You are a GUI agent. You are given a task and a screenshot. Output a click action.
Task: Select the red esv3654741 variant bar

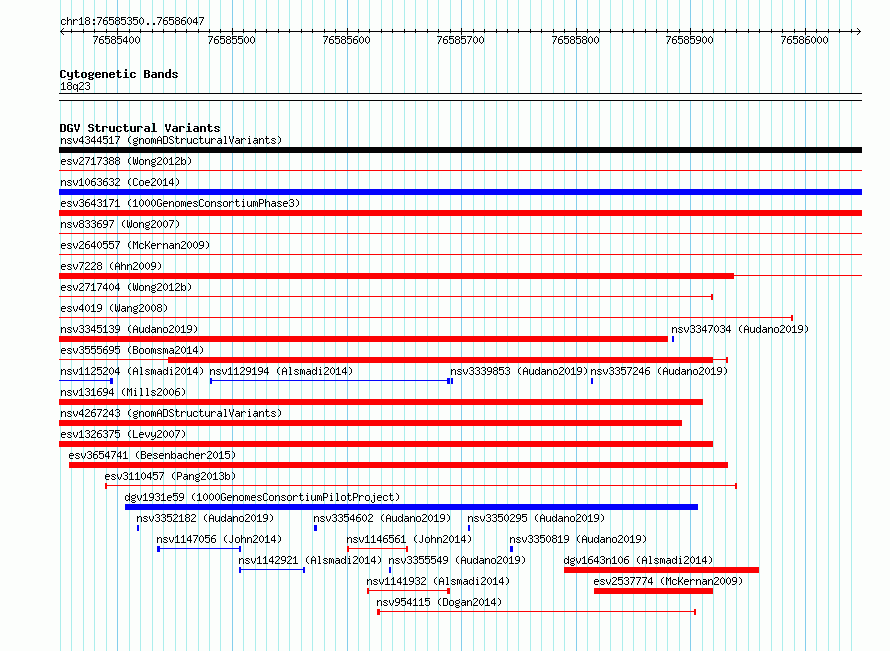coord(398,465)
